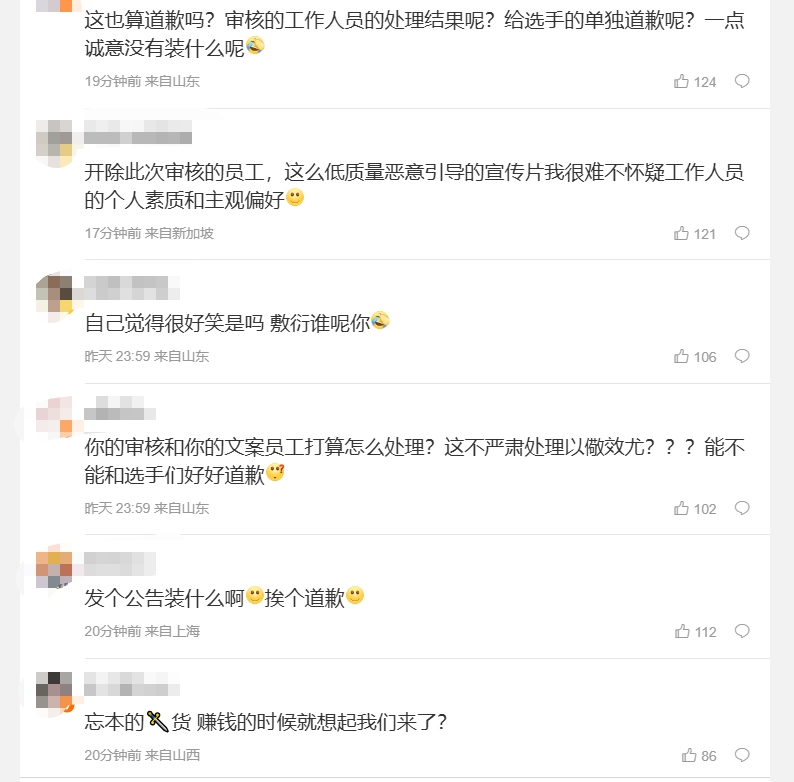794x782 pixels.
Task: Reply to the 忘本的 comment from 山西
Action: 742,755
